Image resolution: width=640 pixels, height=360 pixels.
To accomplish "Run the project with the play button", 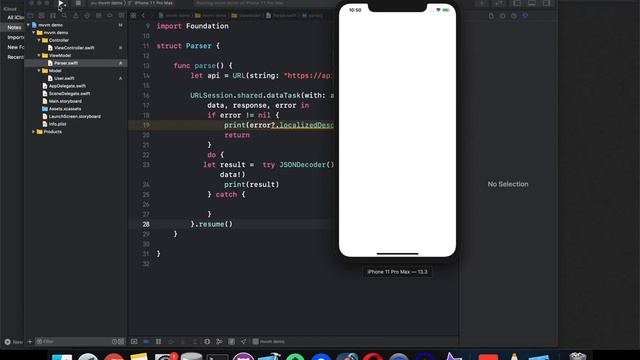I will coord(61,3).
